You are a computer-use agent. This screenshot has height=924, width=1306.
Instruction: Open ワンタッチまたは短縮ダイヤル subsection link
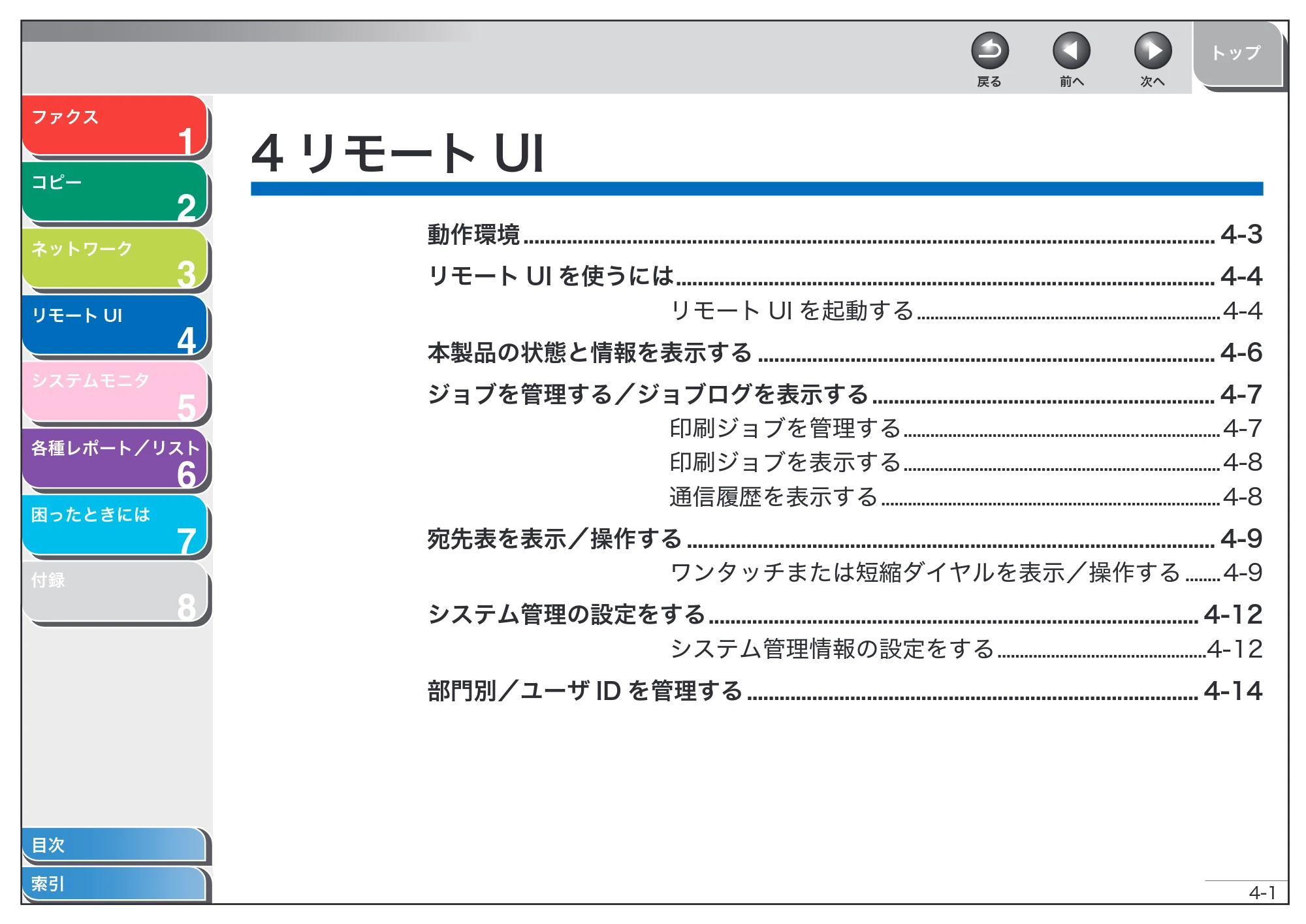click(966, 573)
